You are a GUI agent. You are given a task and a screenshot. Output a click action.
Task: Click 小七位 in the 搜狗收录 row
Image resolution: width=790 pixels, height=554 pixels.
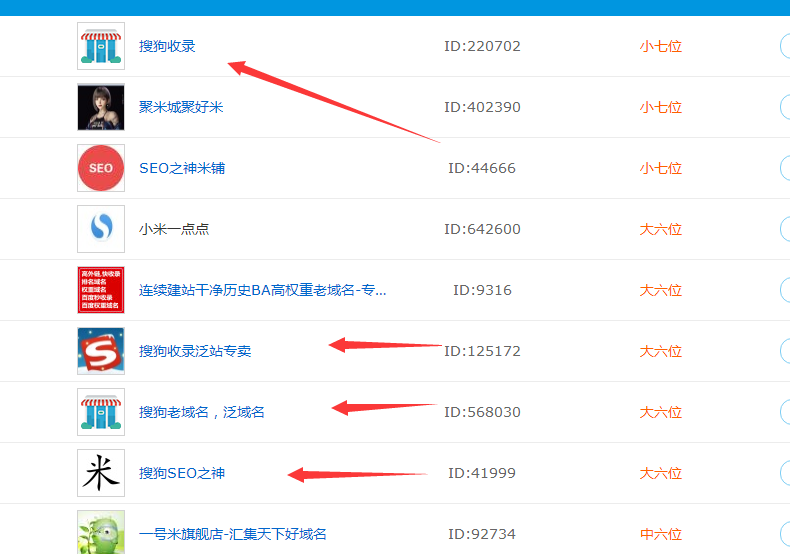tap(661, 46)
